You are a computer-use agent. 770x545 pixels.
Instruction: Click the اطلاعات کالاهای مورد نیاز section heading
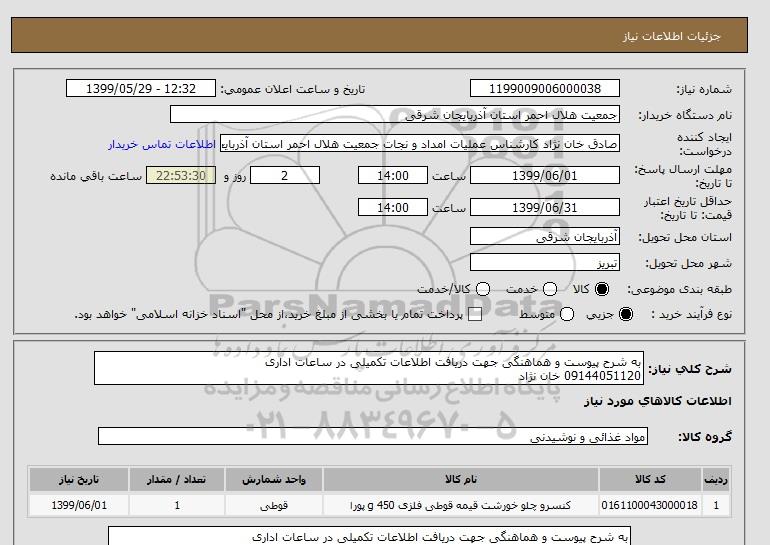click(658, 401)
